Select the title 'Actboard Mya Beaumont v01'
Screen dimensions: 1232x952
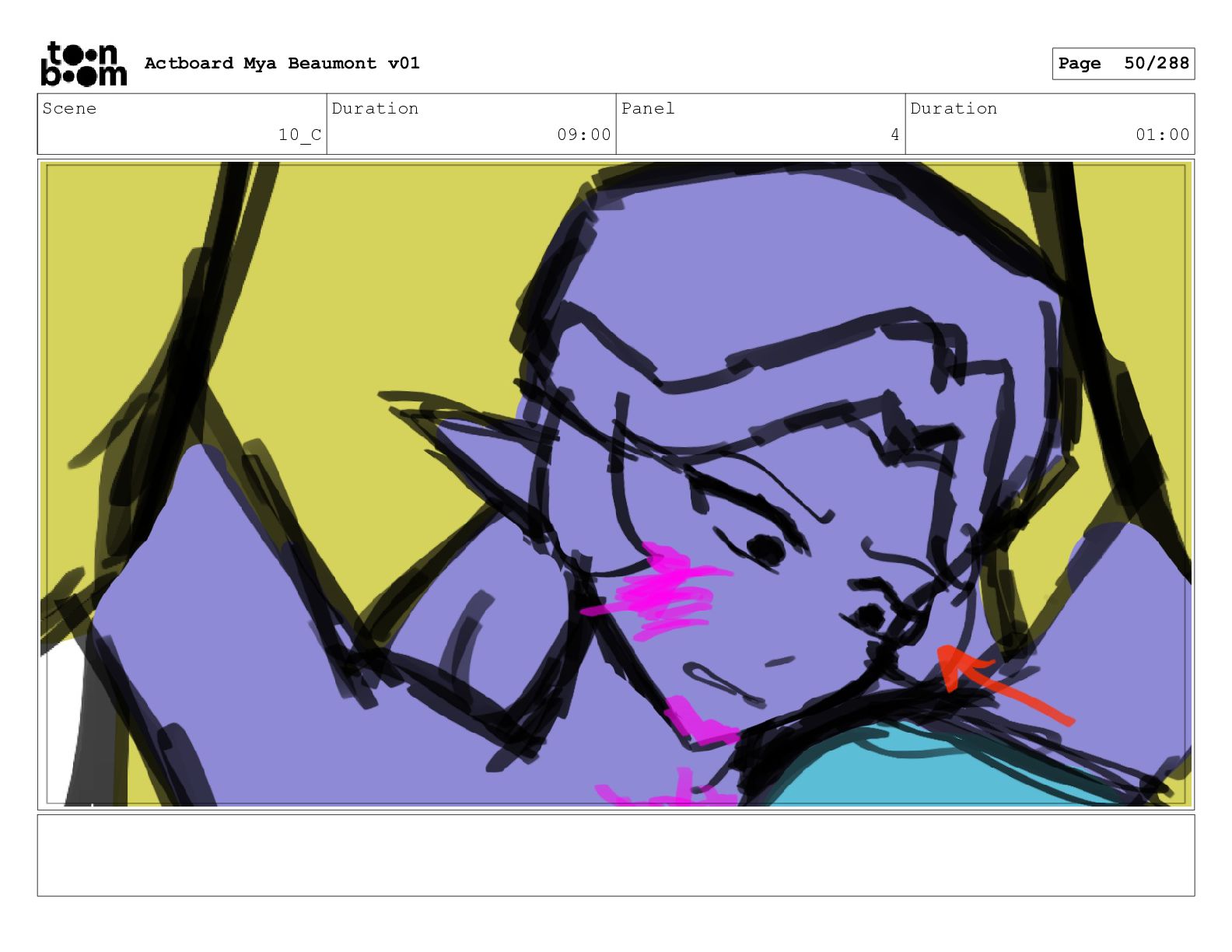coord(282,63)
